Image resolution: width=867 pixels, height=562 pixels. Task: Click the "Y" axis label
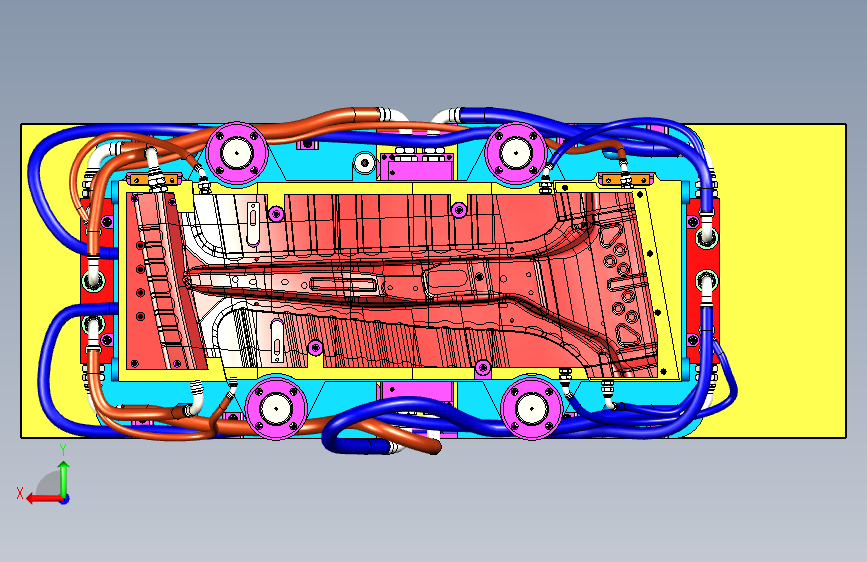[x=63, y=450]
